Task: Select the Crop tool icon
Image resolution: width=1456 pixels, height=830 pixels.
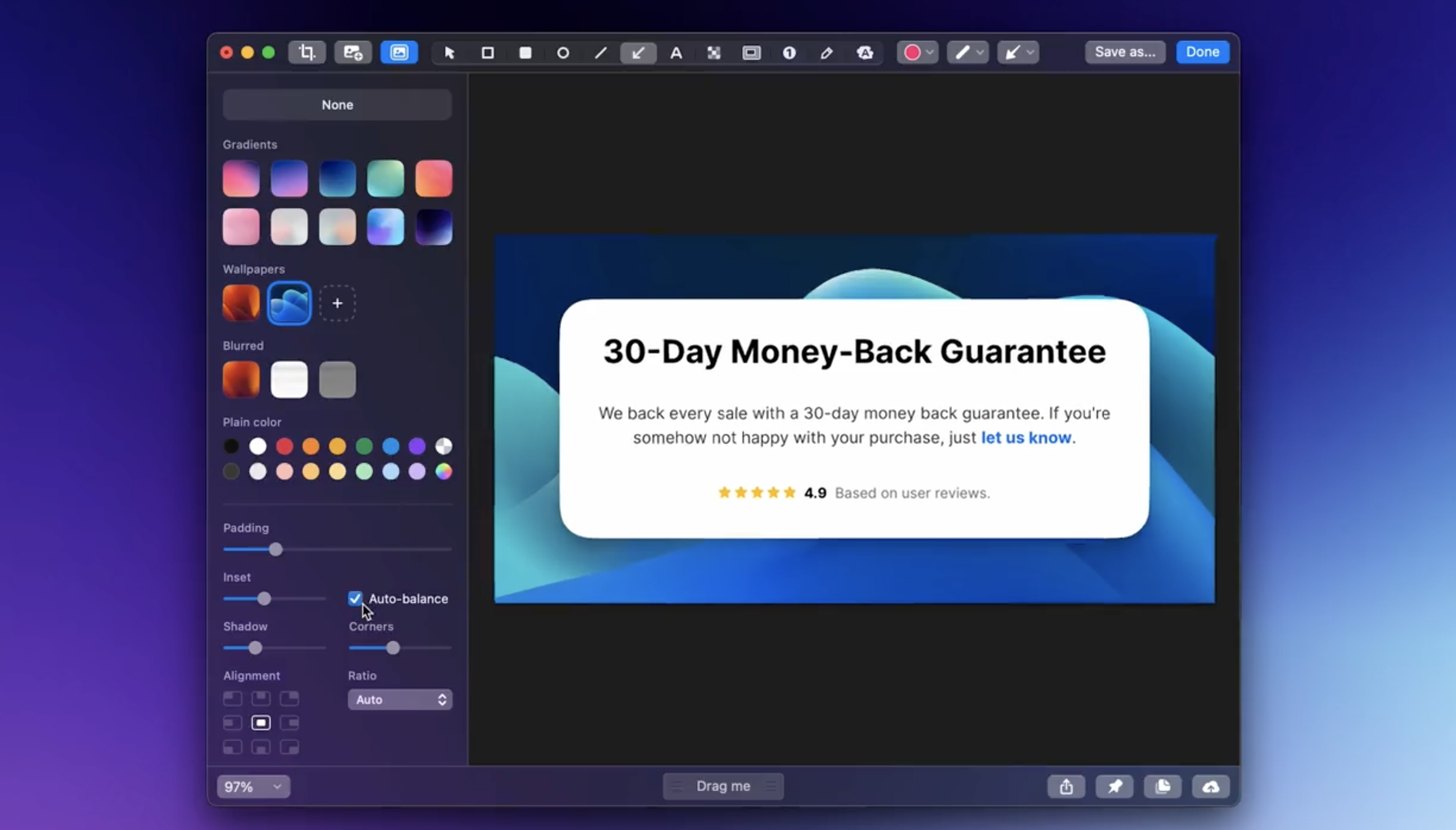Action: coord(307,52)
